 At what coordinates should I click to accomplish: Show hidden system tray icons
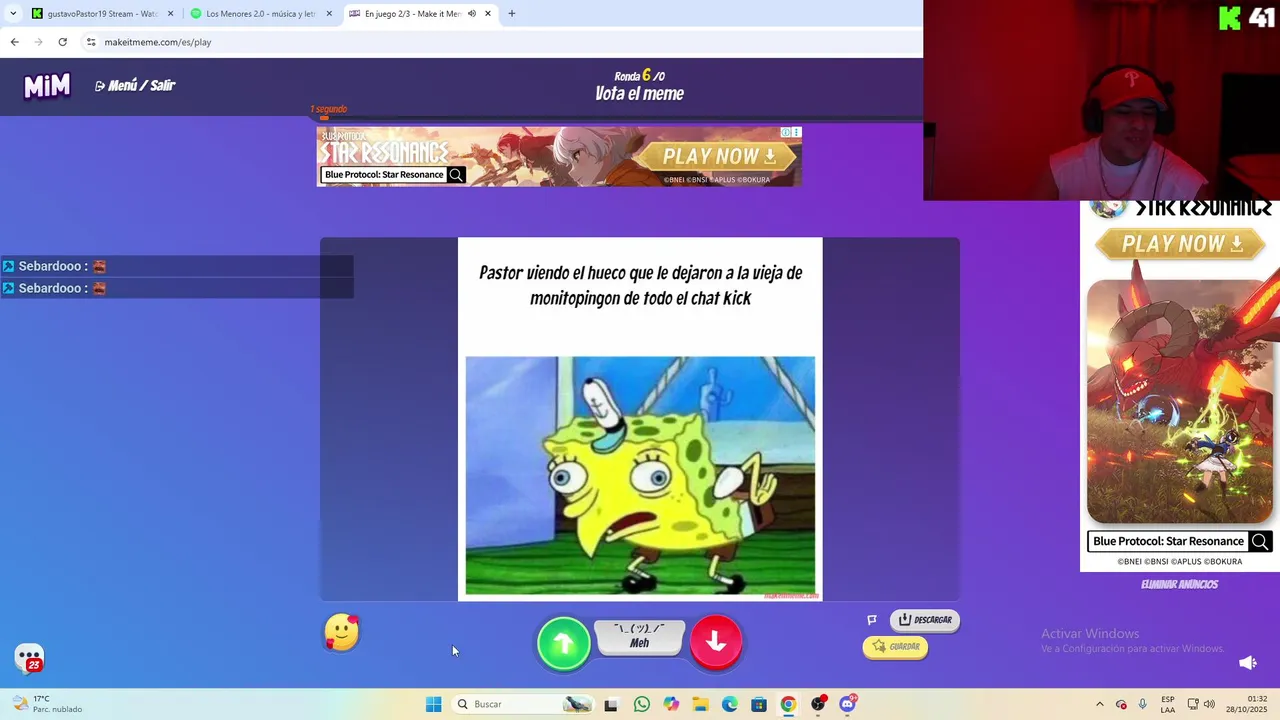point(1100,704)
